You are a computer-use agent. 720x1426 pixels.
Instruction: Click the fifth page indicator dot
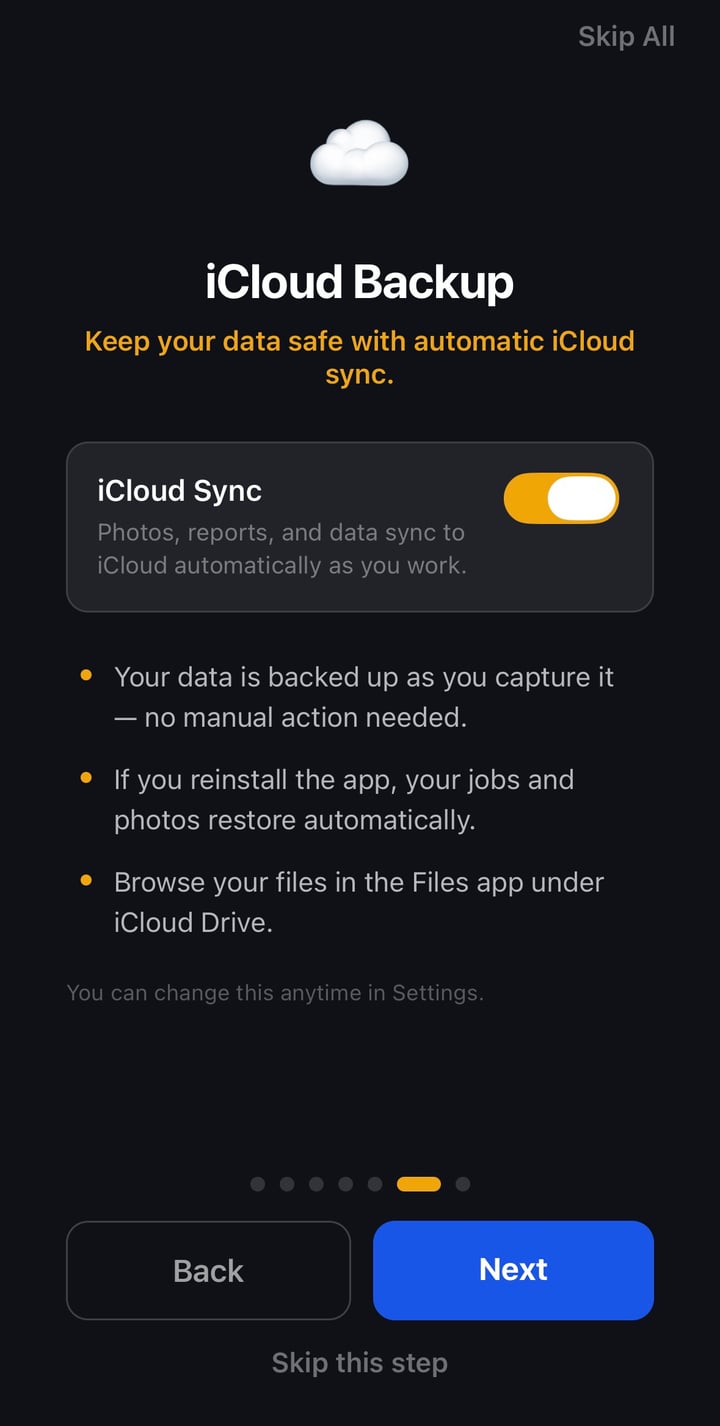coord(376,1183)
